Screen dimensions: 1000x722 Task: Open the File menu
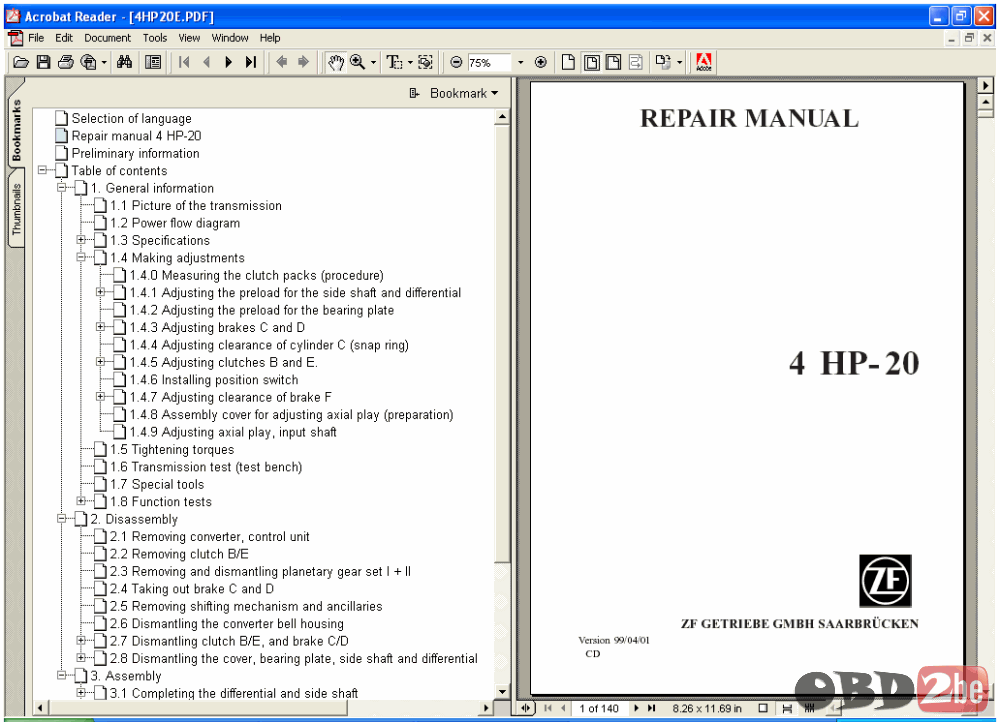36,38
